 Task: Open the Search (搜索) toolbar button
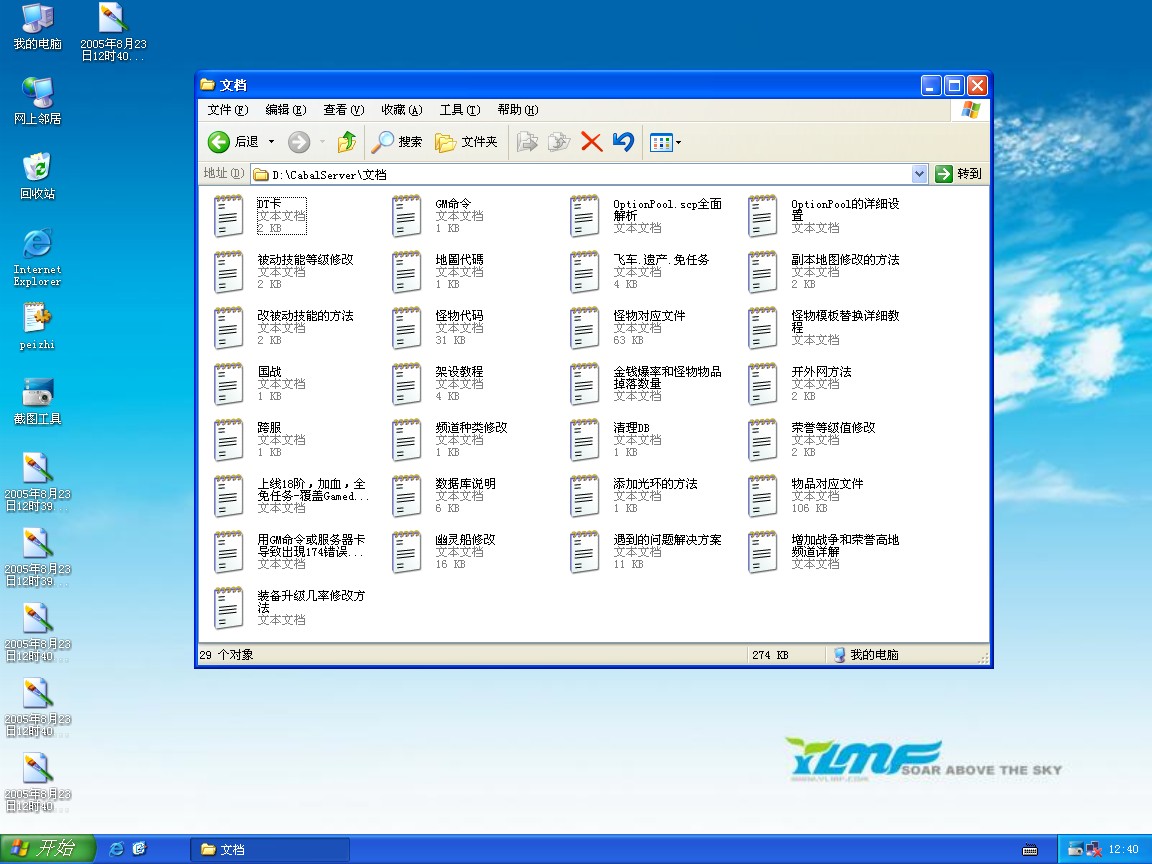(397, 142)
